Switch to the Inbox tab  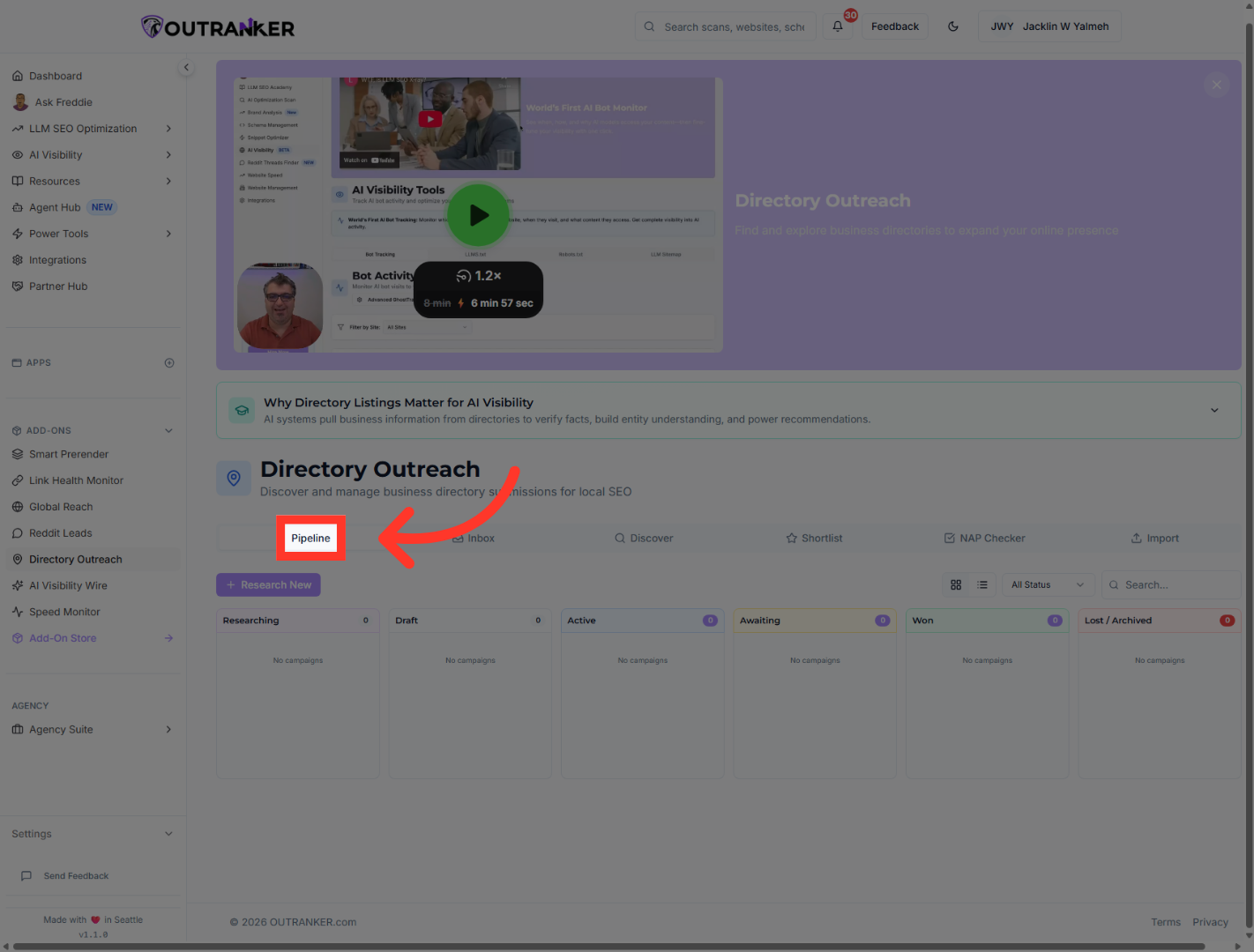click(x=474, y=539)
